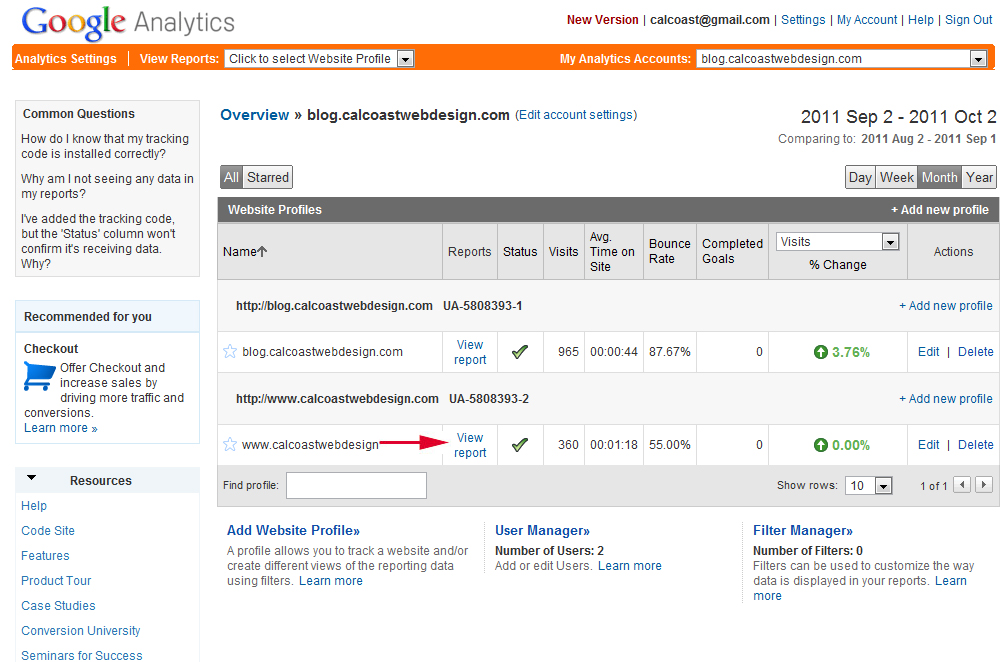The image size is (1006, 662).
Task: Add new profile under UA-5808393-1
Action: [946, 306]
